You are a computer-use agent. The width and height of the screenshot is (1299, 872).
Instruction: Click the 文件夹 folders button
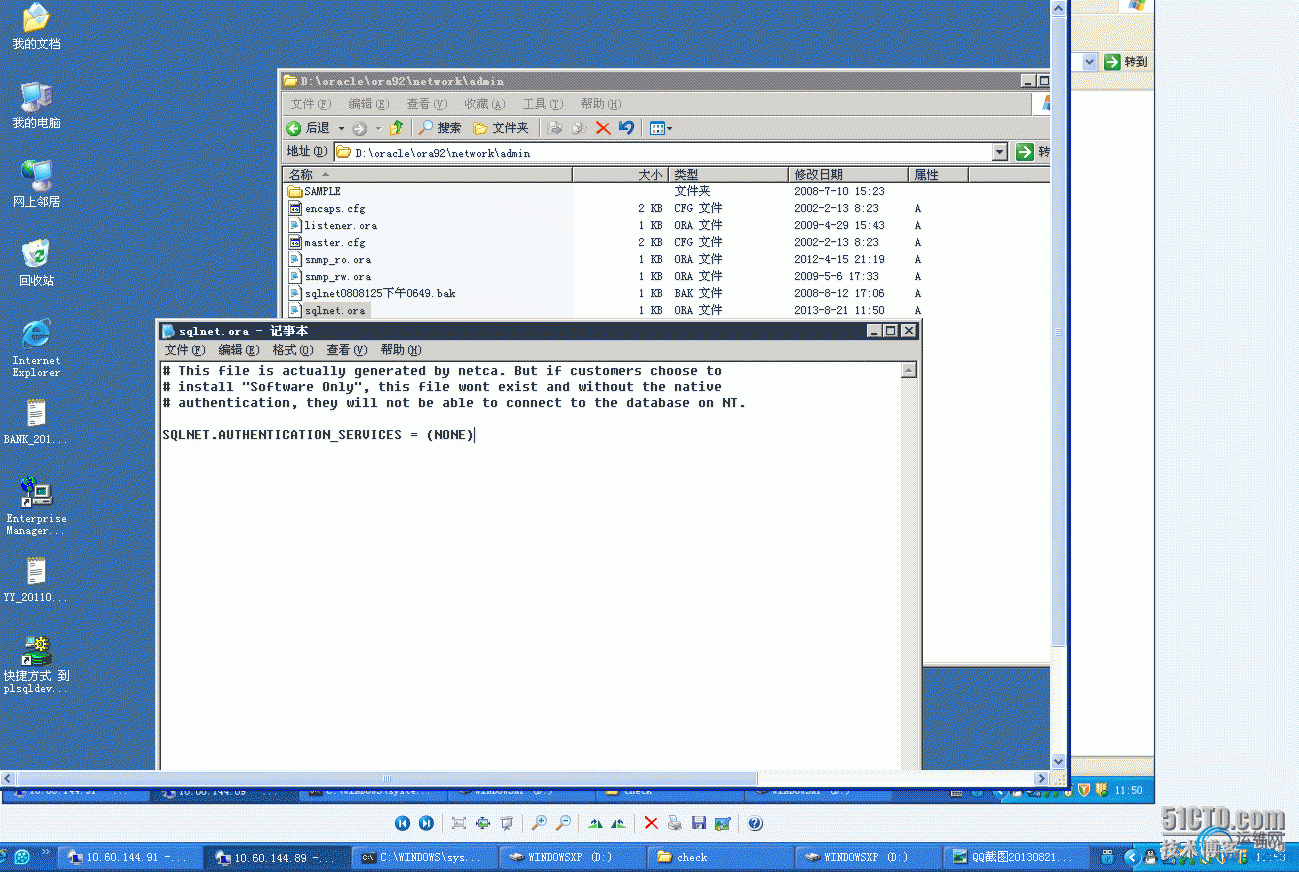pos(501,128)
